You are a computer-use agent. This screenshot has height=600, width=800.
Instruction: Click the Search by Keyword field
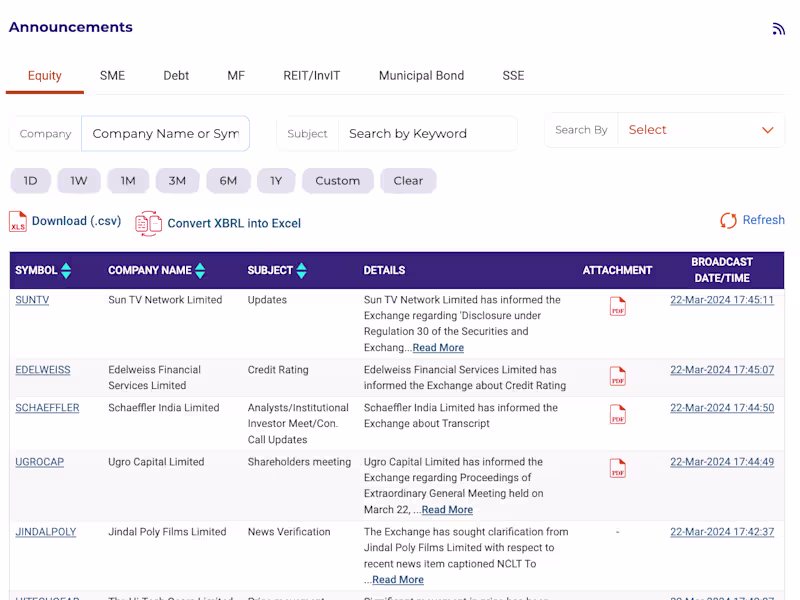428,134
